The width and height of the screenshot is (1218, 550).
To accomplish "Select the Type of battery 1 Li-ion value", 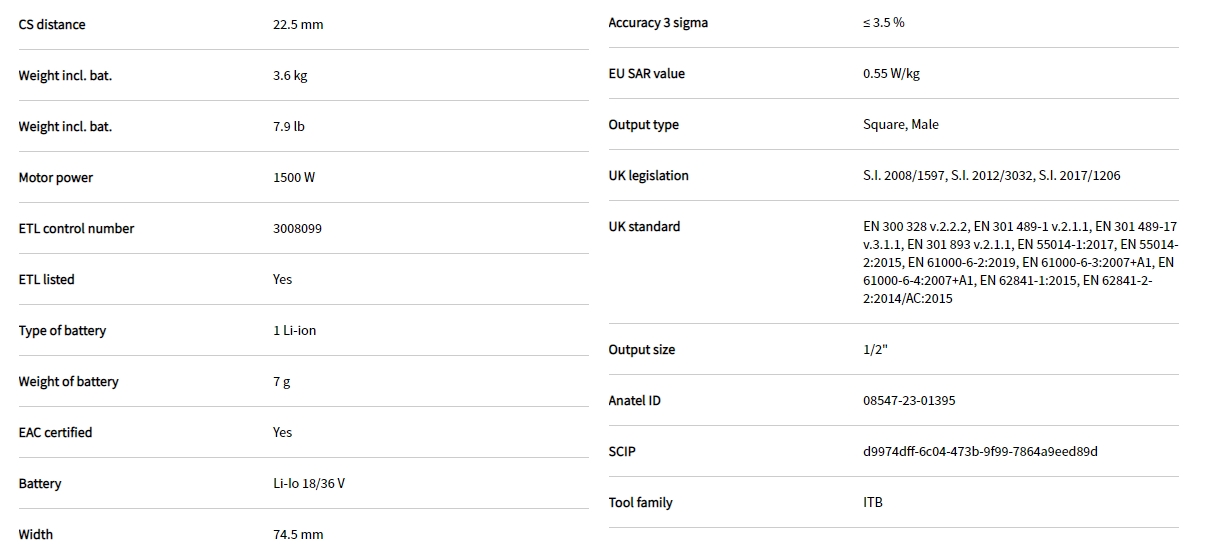I will pos(294,330).
